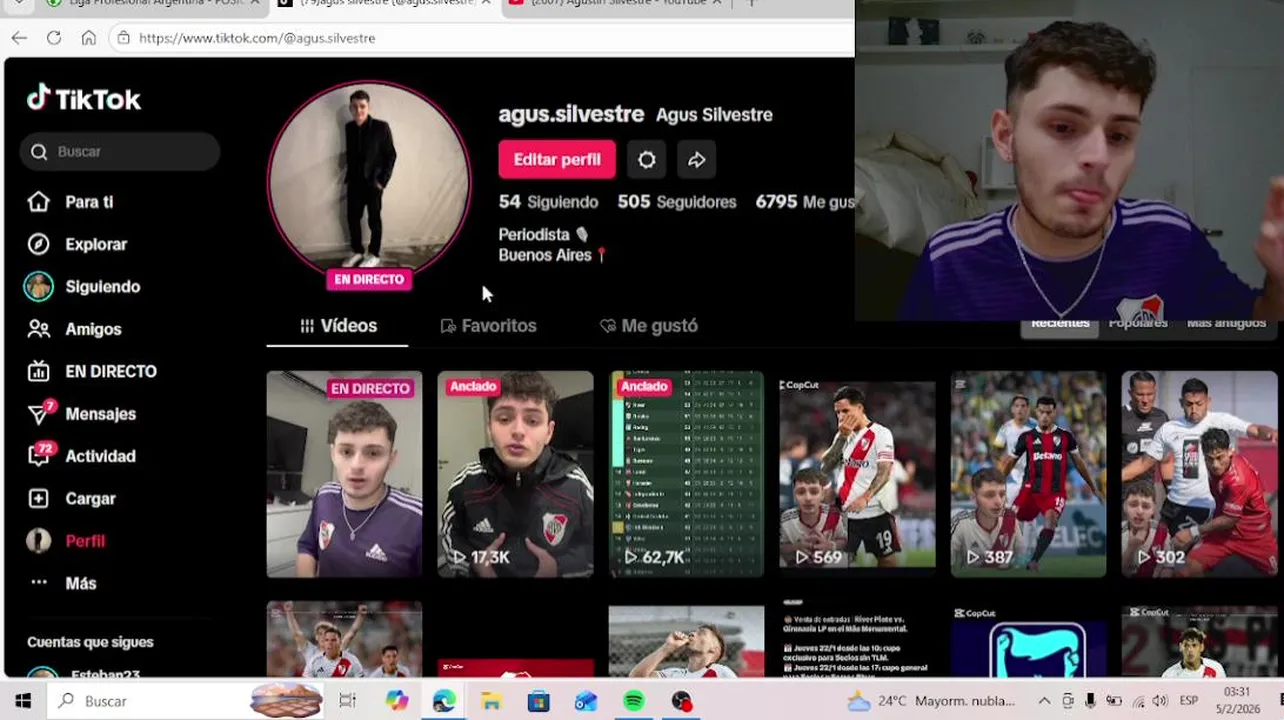Screen dimensions: 1284x720
Task: Open the 24°C weather widget
Action: (931, 701)
